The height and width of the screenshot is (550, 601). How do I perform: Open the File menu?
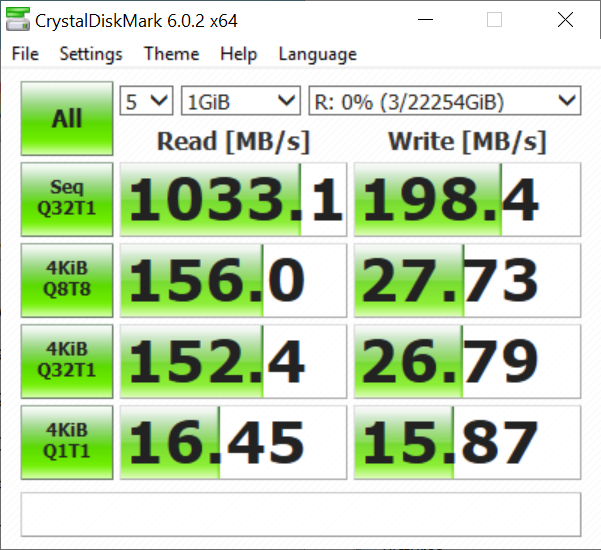coord(25,54)
